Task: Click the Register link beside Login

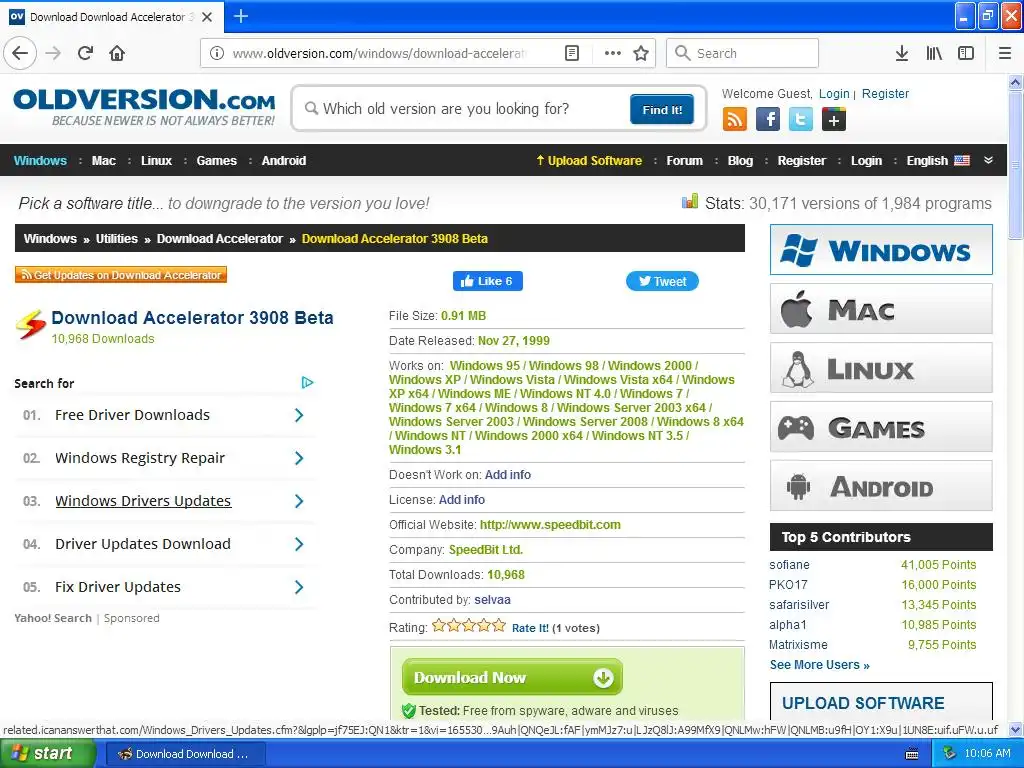Action: [886, 93]
